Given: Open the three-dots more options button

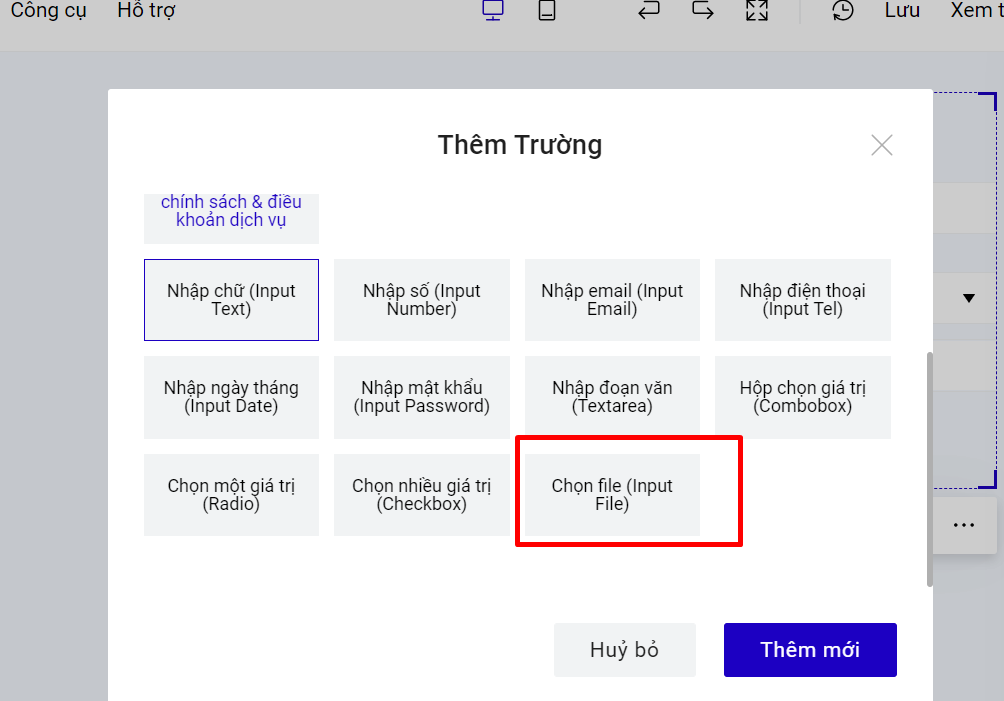Looking at the screenshot, I should (x=964, y=525).
